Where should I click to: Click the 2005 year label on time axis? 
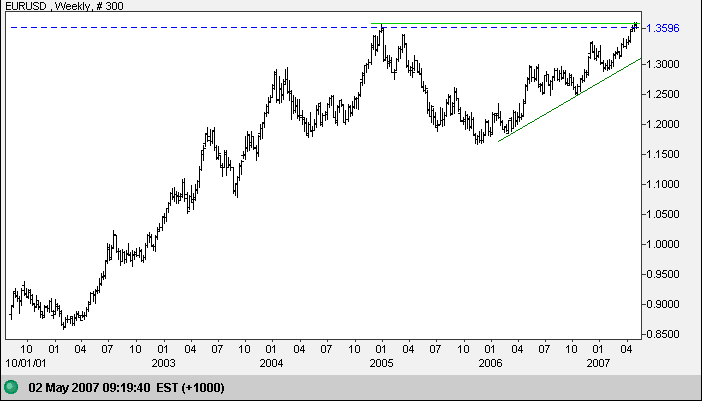pos(381,363)
